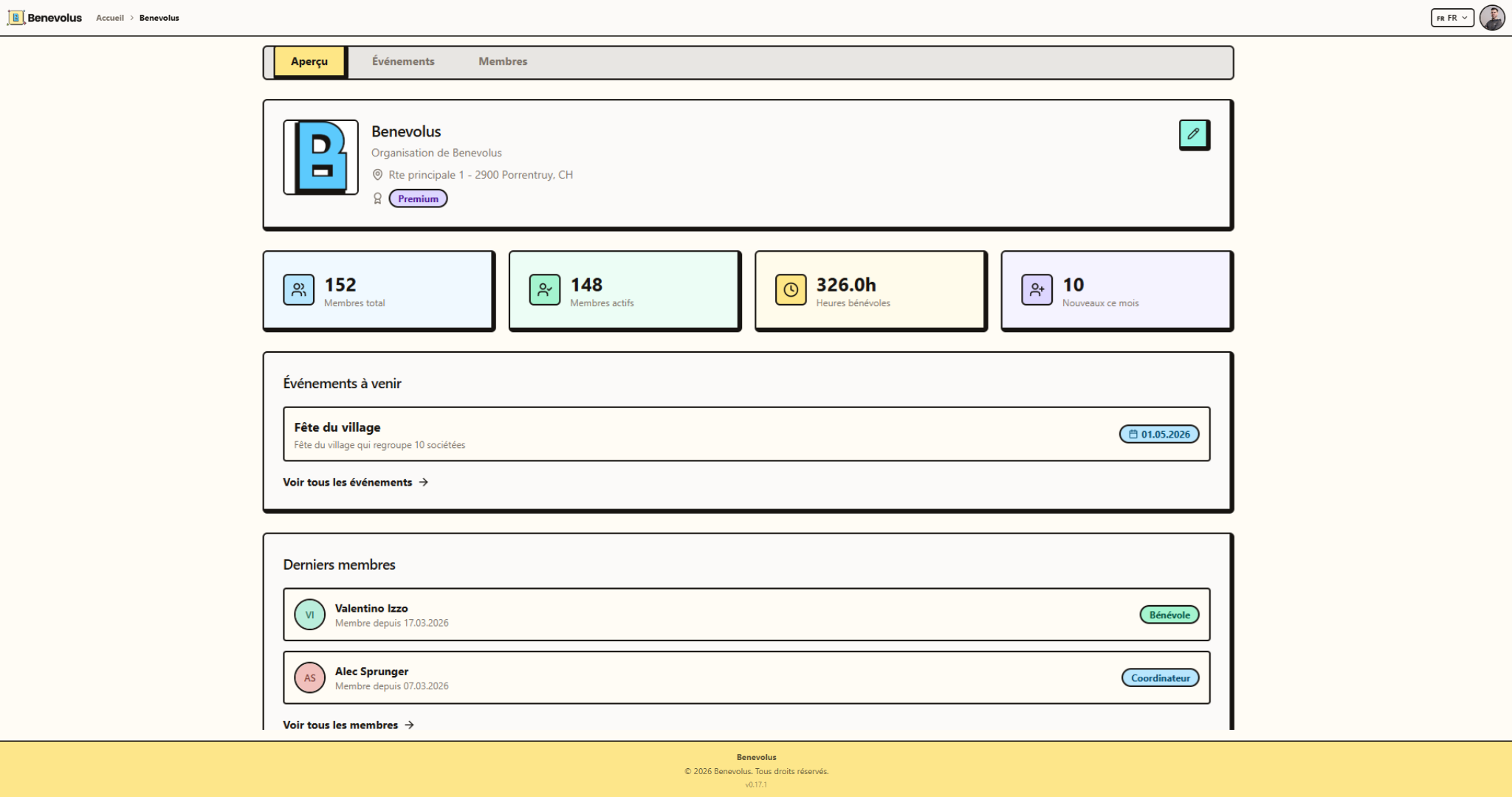This screenshot has width=1512, height=797.
Task: Open Voir tous les événements link
Action: point(356,482)
